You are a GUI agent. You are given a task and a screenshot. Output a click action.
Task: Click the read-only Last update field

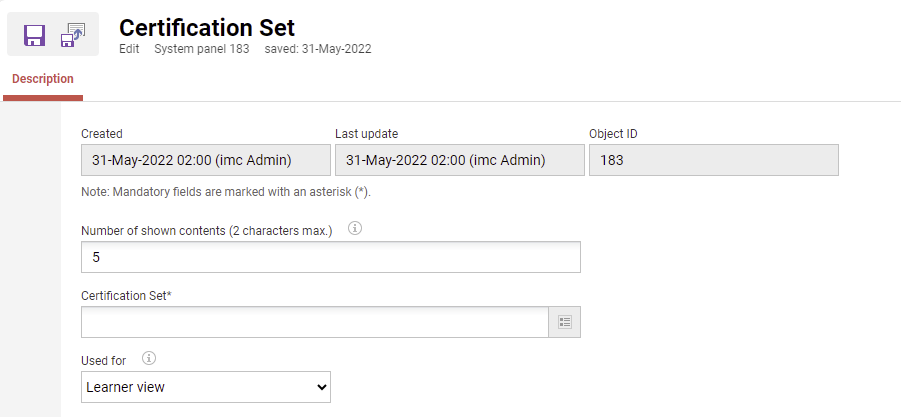[x=459, y=160]
